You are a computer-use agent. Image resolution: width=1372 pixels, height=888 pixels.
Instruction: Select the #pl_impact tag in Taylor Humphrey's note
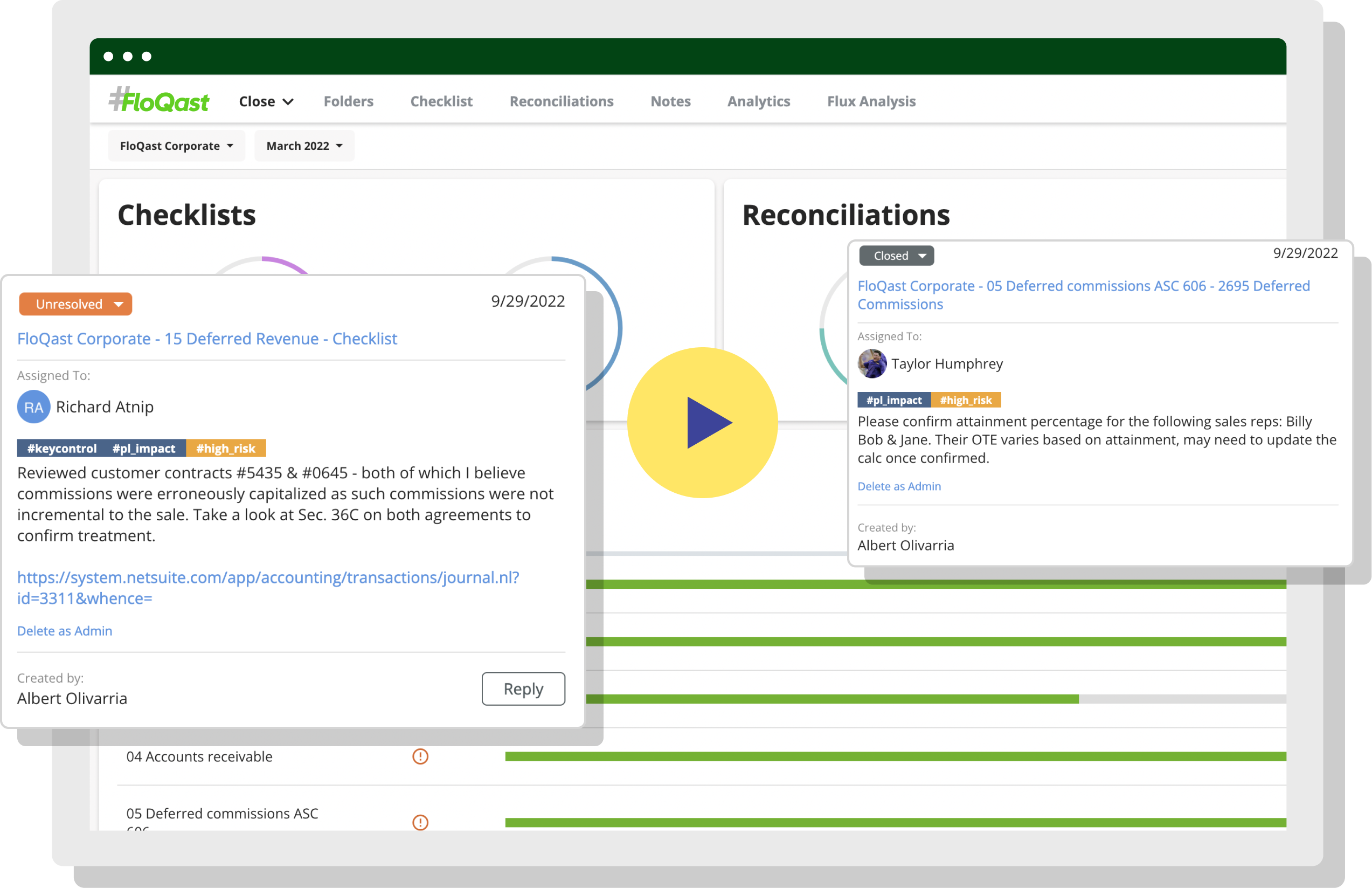pos(893,400)
